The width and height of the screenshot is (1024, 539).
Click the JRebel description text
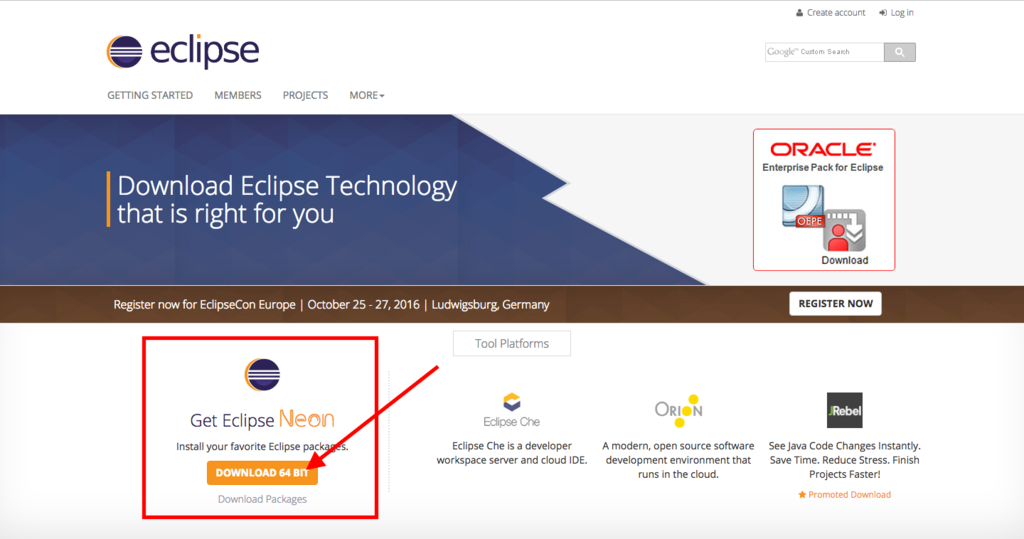(844, 460)
